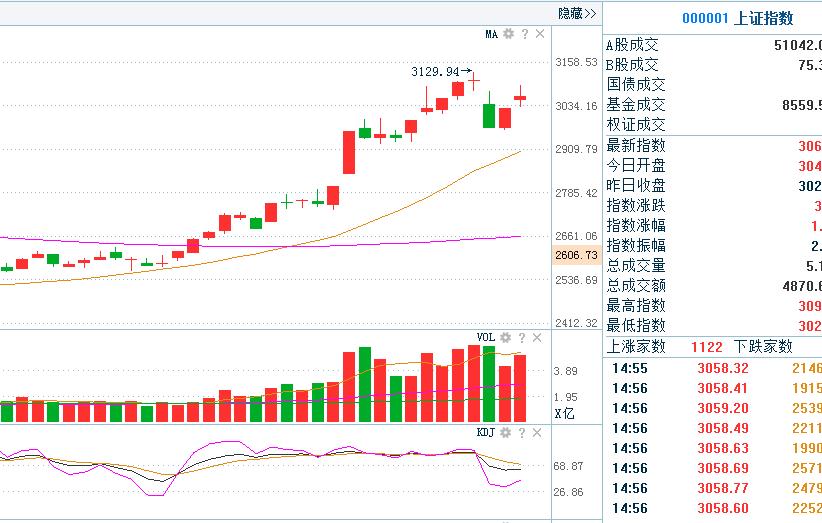Click the 3.89 volume axis label
This screenshot has height=523, width=822.
(566, 372)
